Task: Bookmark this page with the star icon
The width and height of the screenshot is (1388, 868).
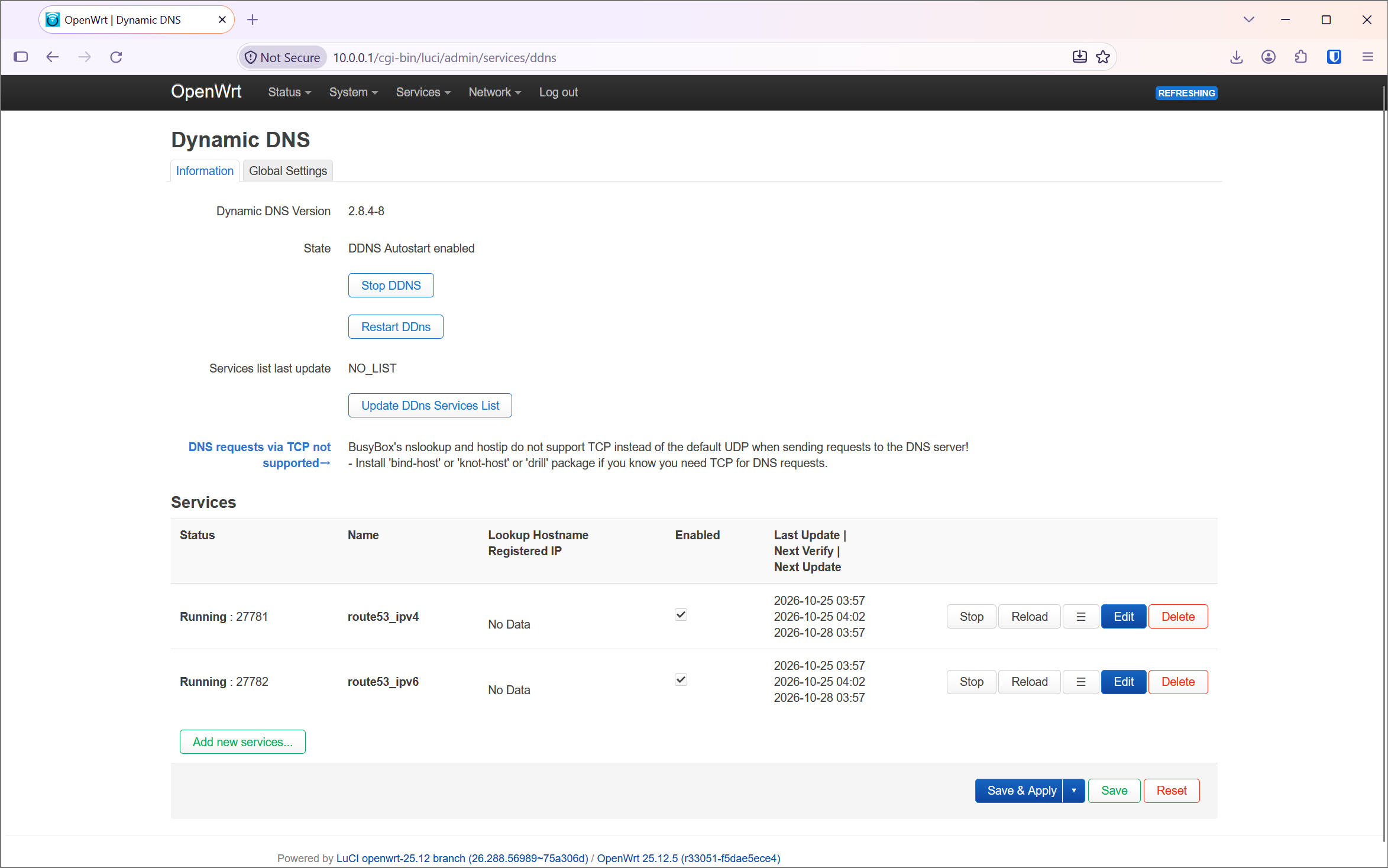Action: (x=1103, y=57)
